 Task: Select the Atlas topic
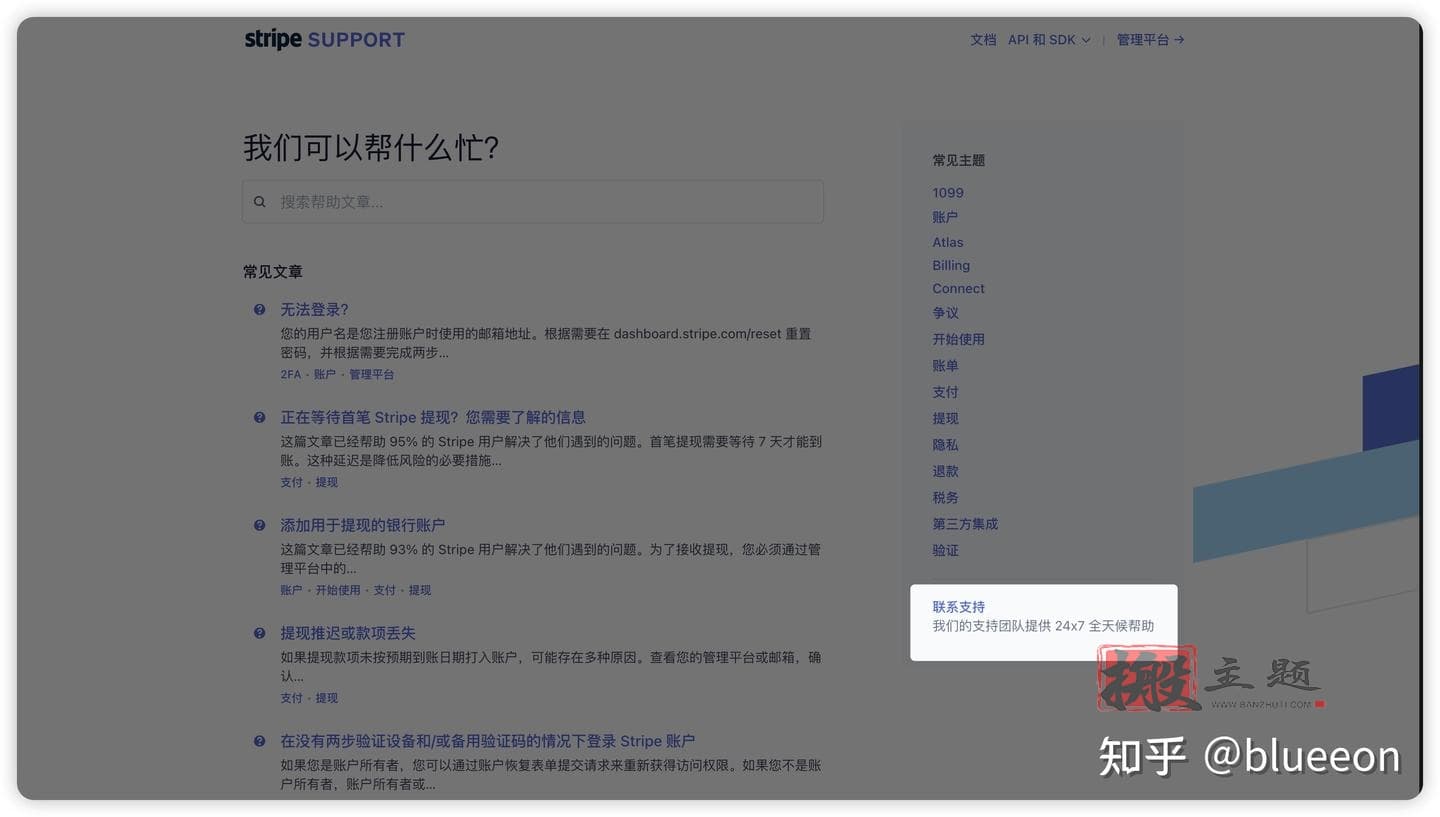pos(948,242)
